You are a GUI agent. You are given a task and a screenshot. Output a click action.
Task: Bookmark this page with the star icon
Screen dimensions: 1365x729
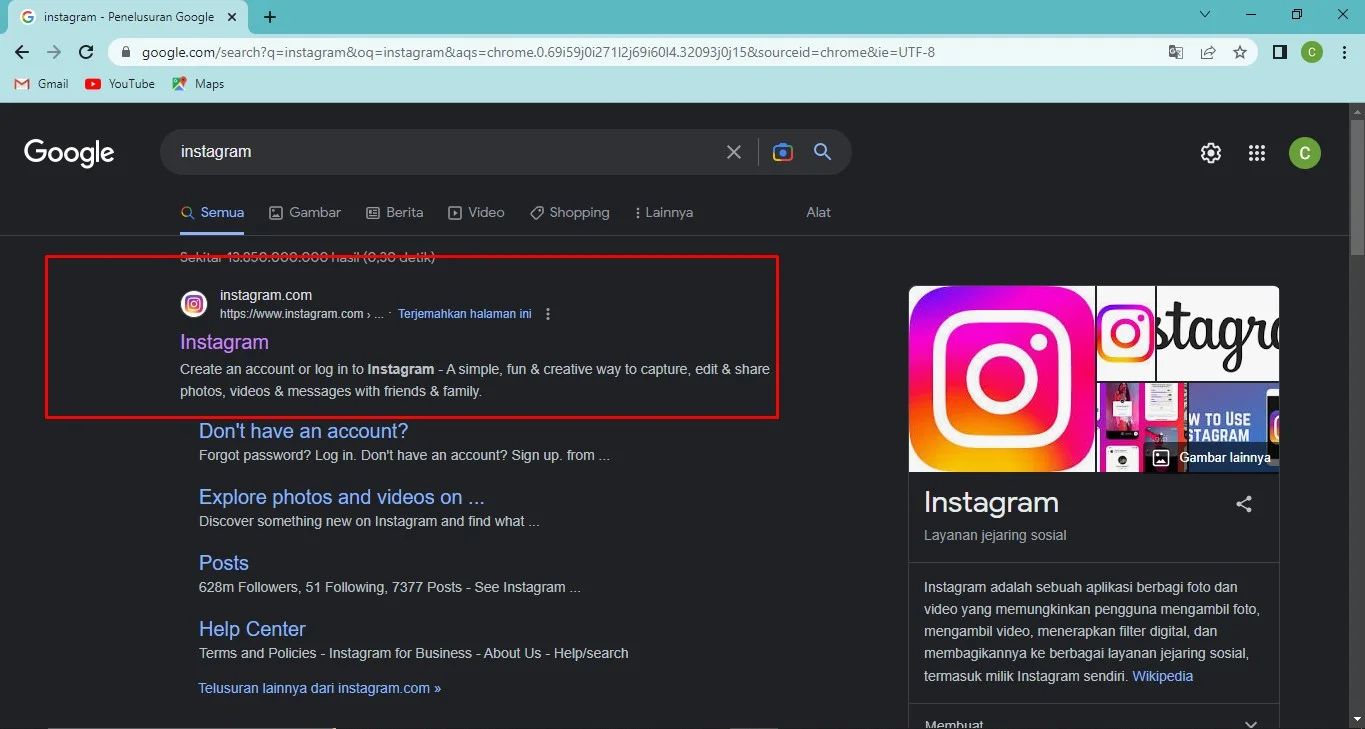pos(1240,52)
